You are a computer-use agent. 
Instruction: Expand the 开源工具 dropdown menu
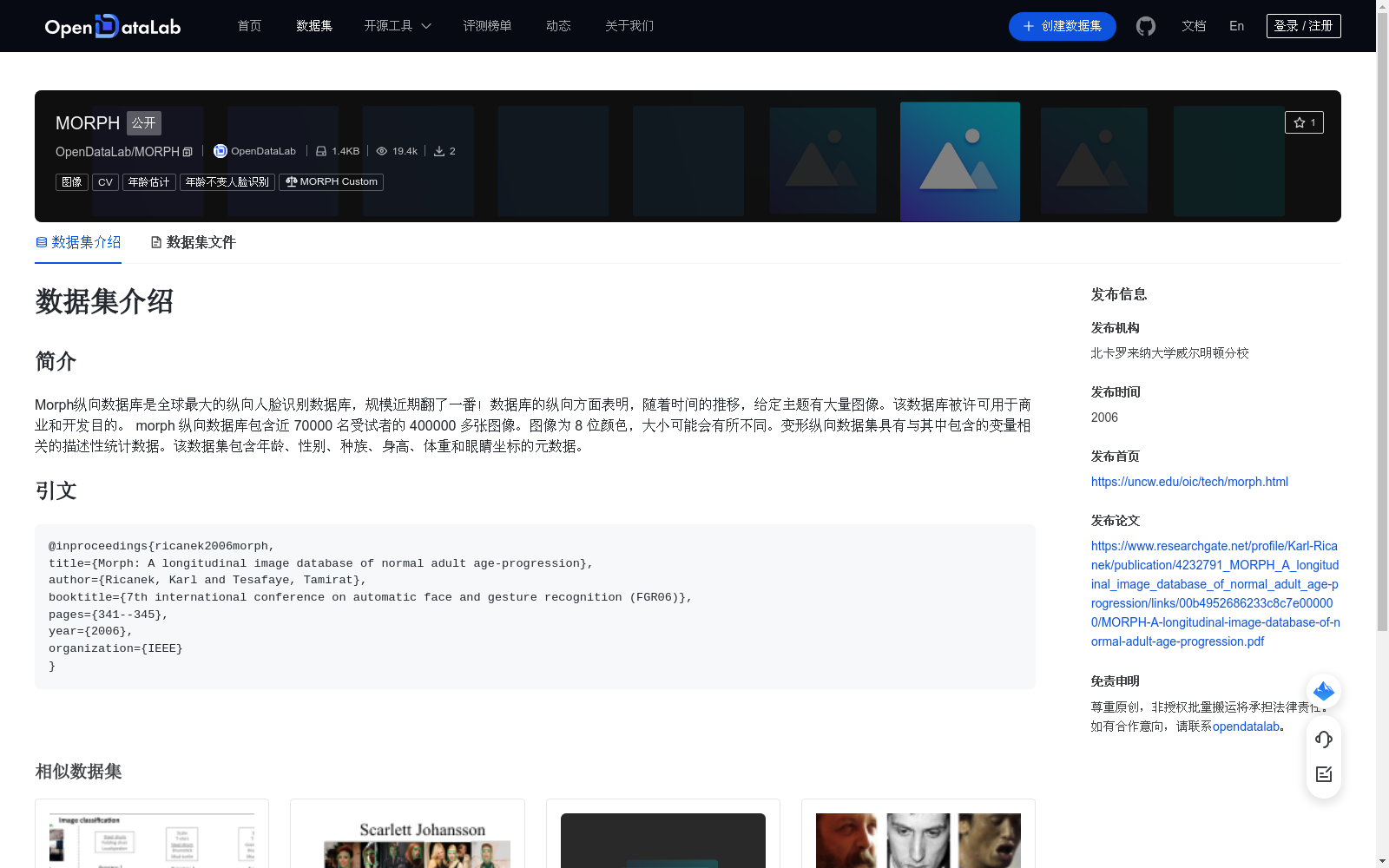click(x=398, y=26)
